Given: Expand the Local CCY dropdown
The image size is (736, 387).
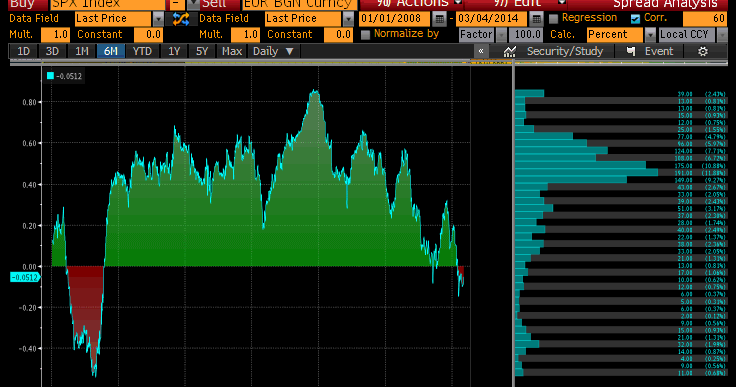Looking at the screenshot, I should (722, 35).
